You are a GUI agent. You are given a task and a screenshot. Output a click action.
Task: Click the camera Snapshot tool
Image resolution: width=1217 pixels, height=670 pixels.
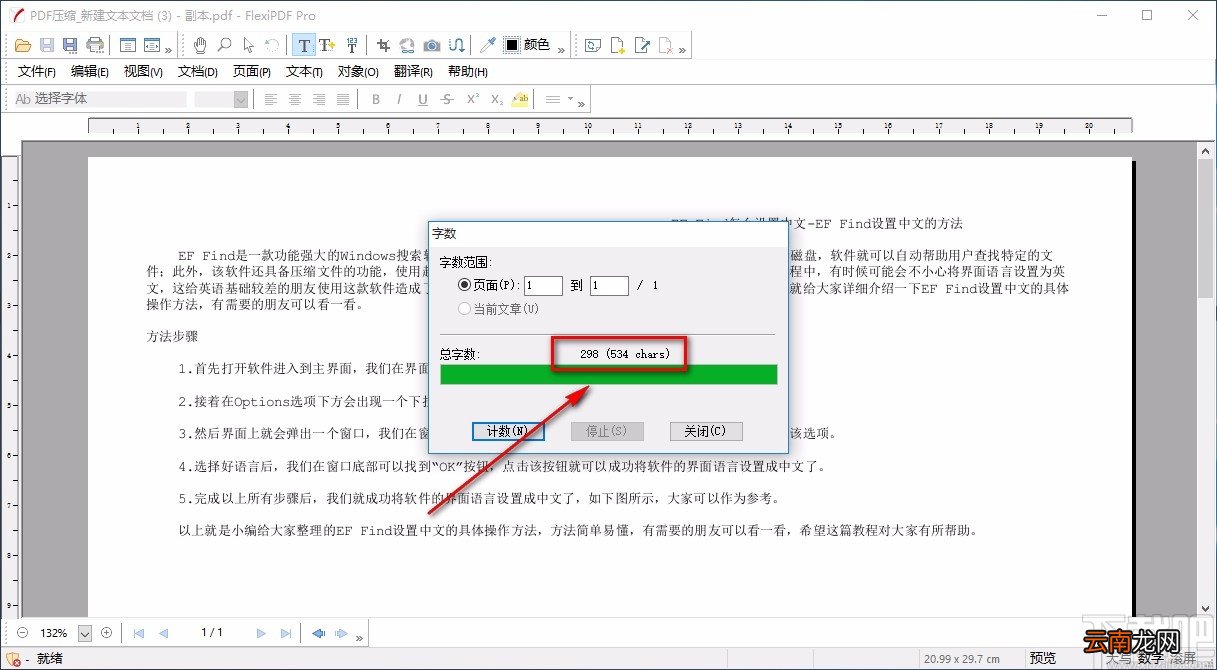coord(432,45)
